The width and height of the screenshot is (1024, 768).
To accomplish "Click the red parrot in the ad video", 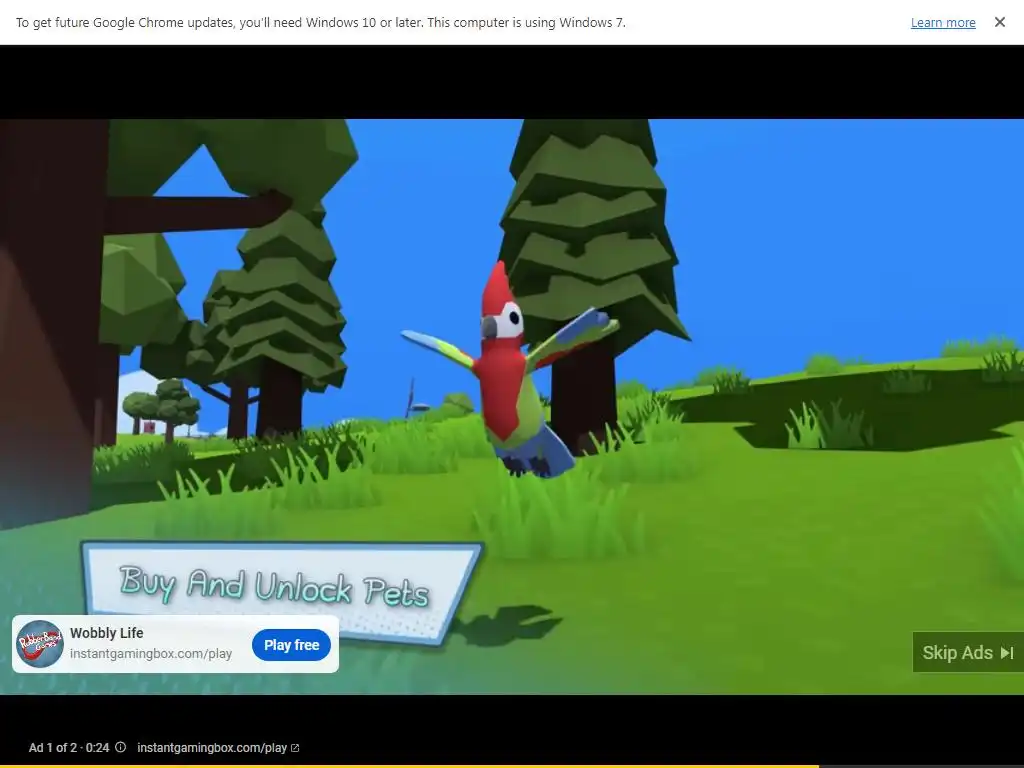I will (510, 370).
